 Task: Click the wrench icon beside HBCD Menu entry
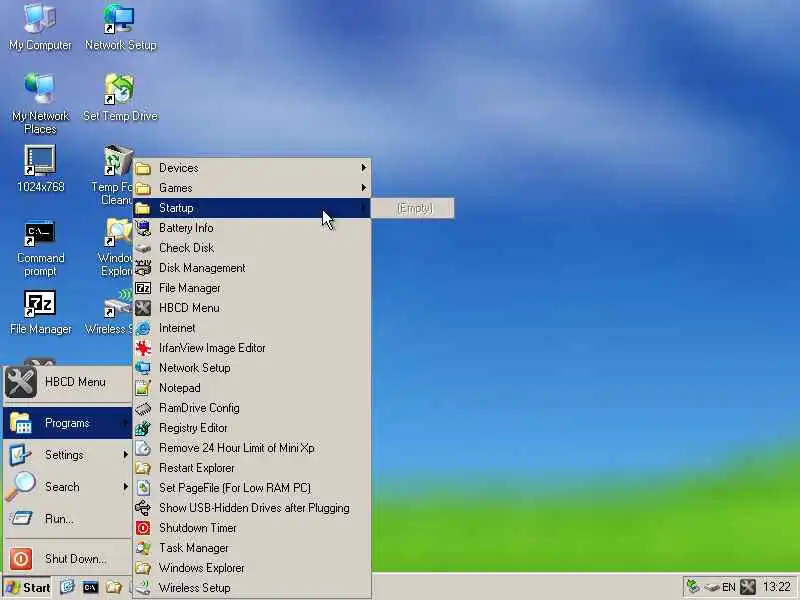coord(143,308)
